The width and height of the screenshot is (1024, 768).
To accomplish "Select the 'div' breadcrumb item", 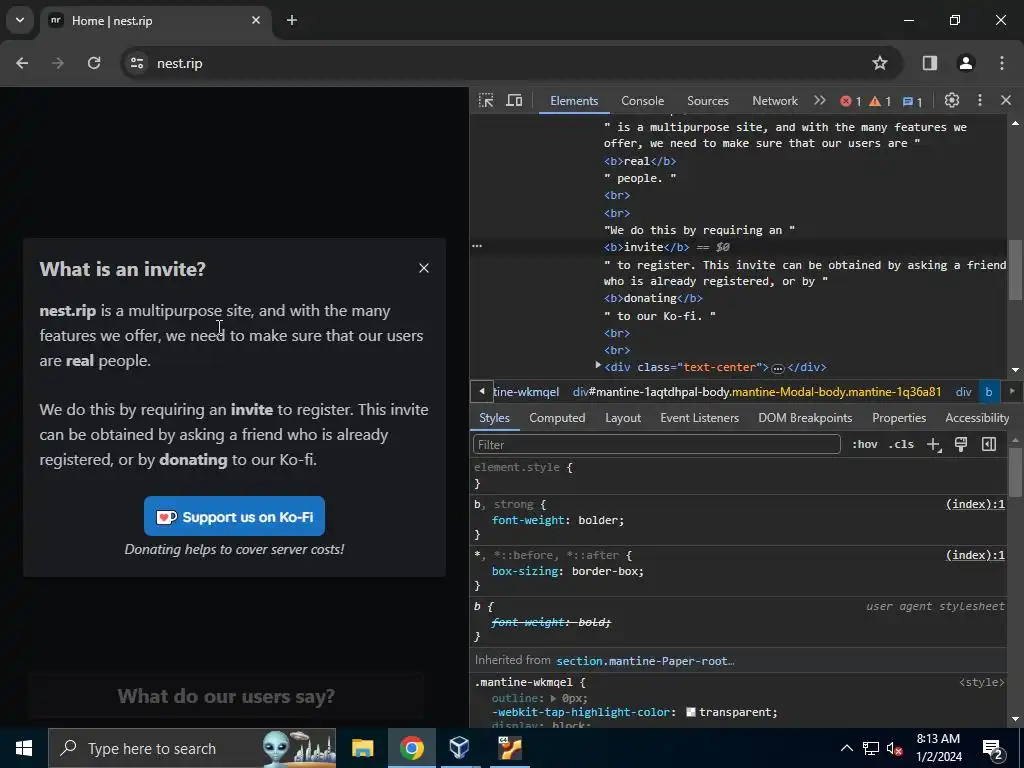I will tap(964, 392).
